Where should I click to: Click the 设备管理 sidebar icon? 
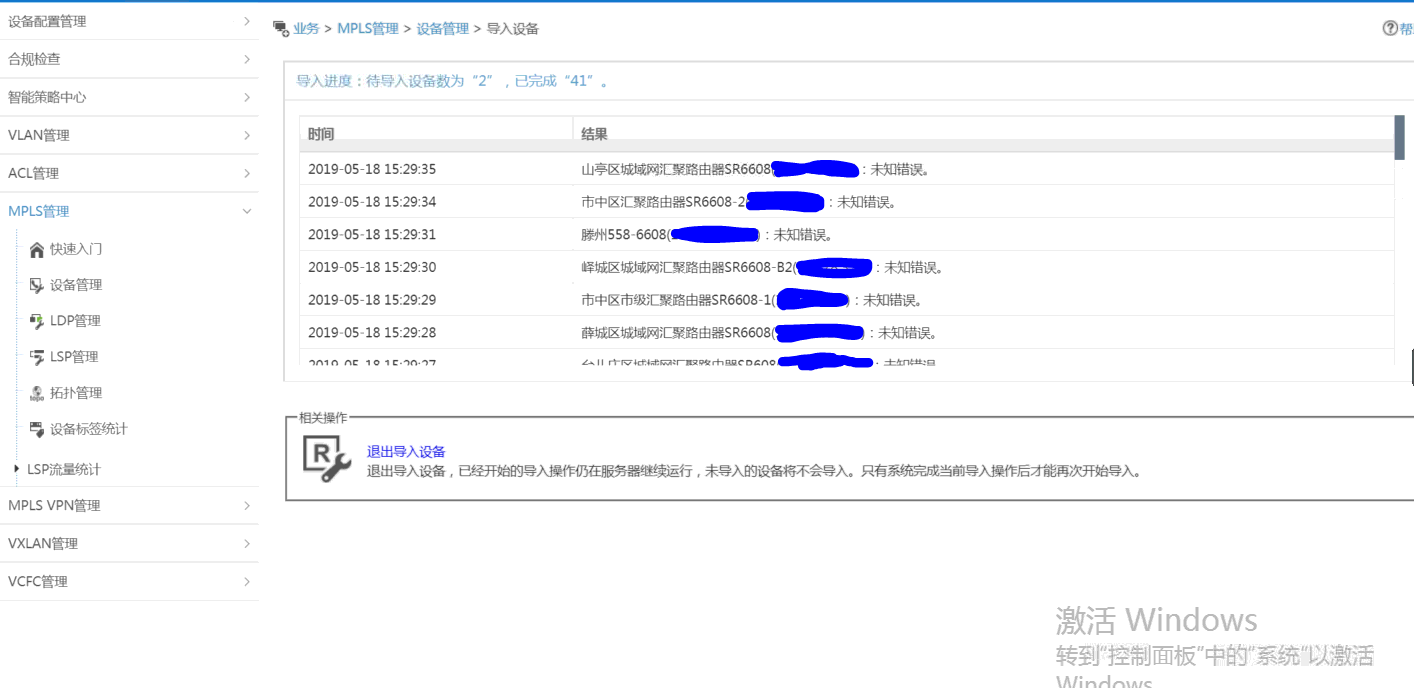point(37,286)
